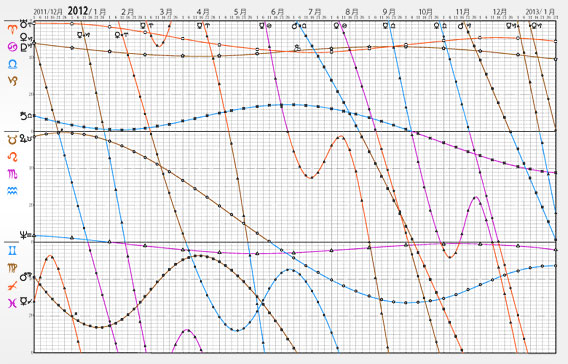Select the magenta Scorpio sign in legend
Screen dimensions: 568x364
pyautogui.click(x=13, y=174)
